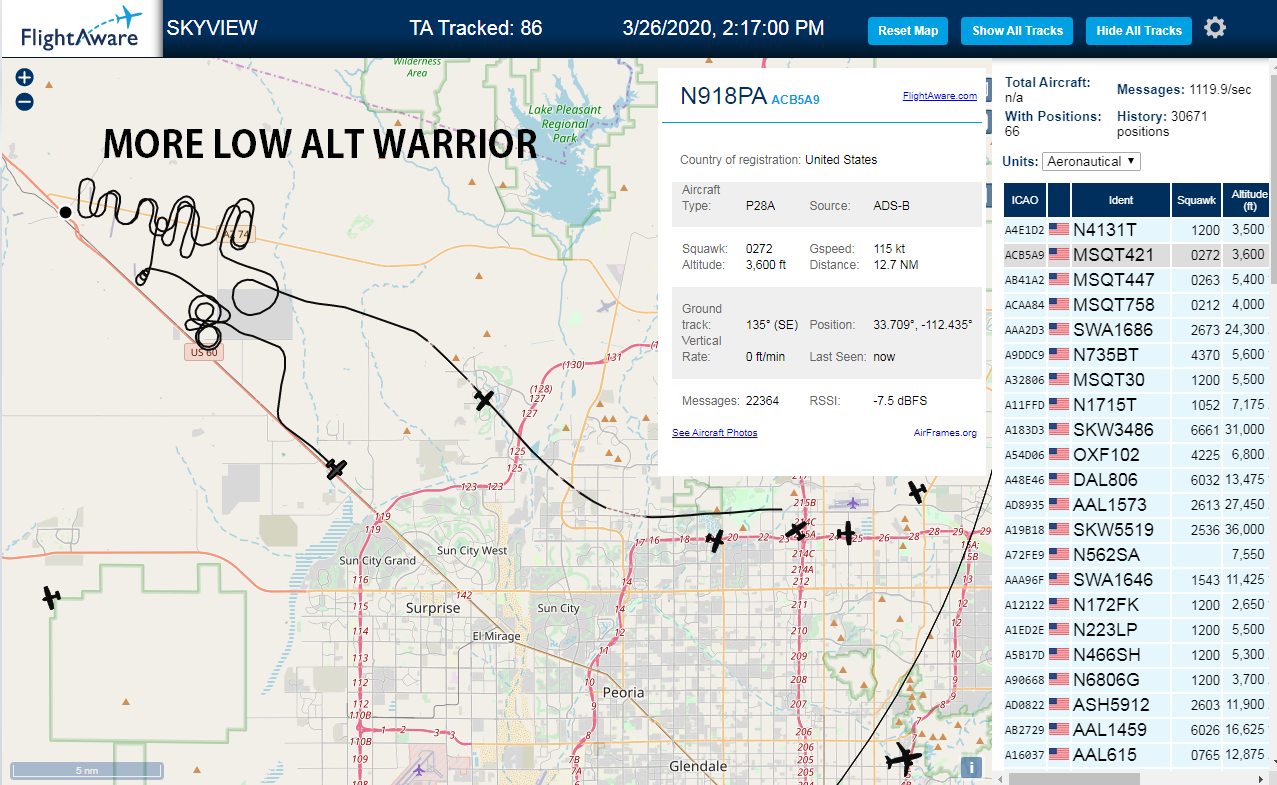
Task: Click the Reset Map button
Action: [x=908, y=31]
